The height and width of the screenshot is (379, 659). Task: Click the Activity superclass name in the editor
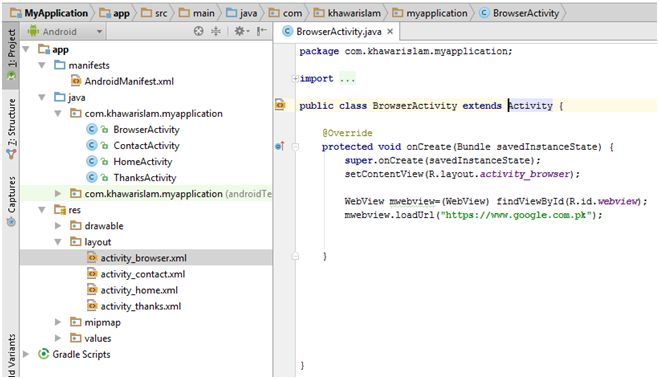click(530, 105)
